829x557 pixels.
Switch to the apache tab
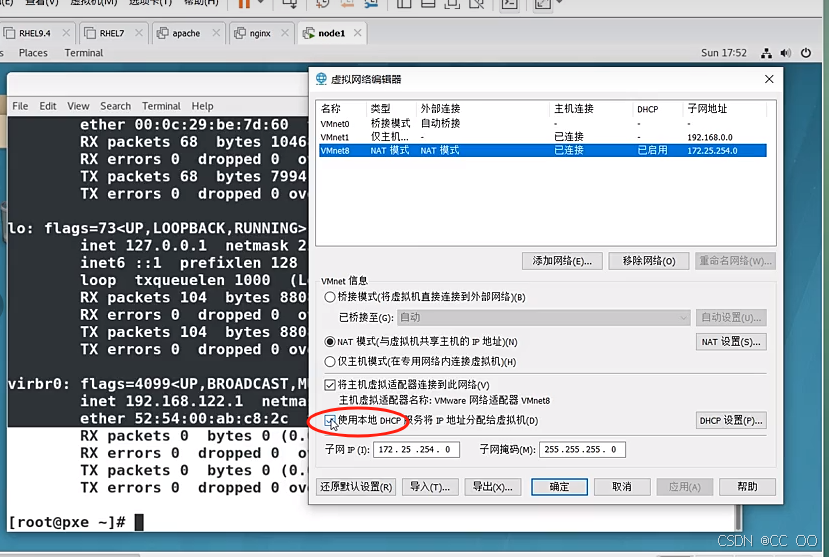(x=186, y=33)
